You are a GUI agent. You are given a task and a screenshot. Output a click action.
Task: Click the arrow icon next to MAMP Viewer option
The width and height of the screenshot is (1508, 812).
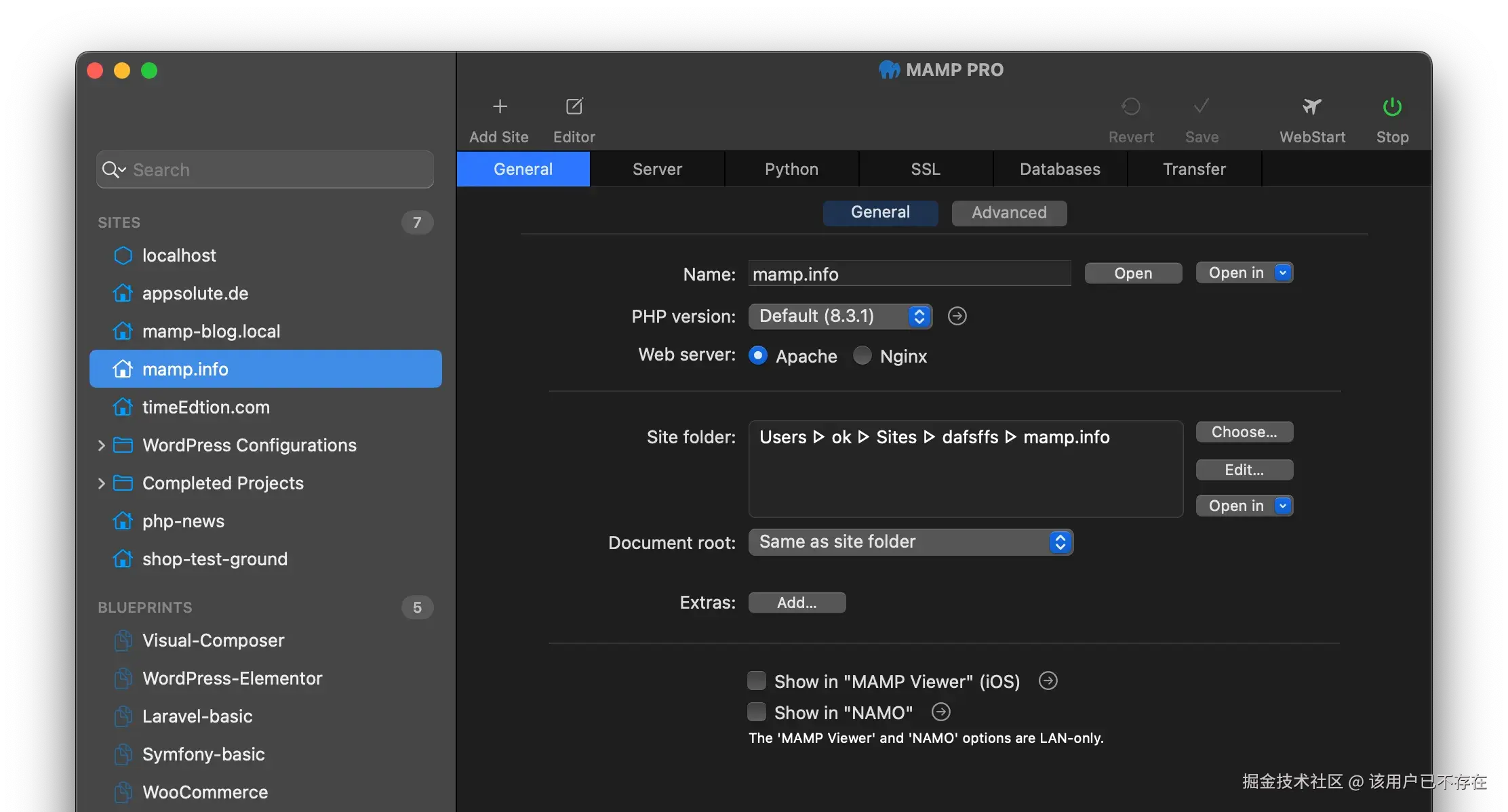pyautogui.click(x=1048, y=681)
